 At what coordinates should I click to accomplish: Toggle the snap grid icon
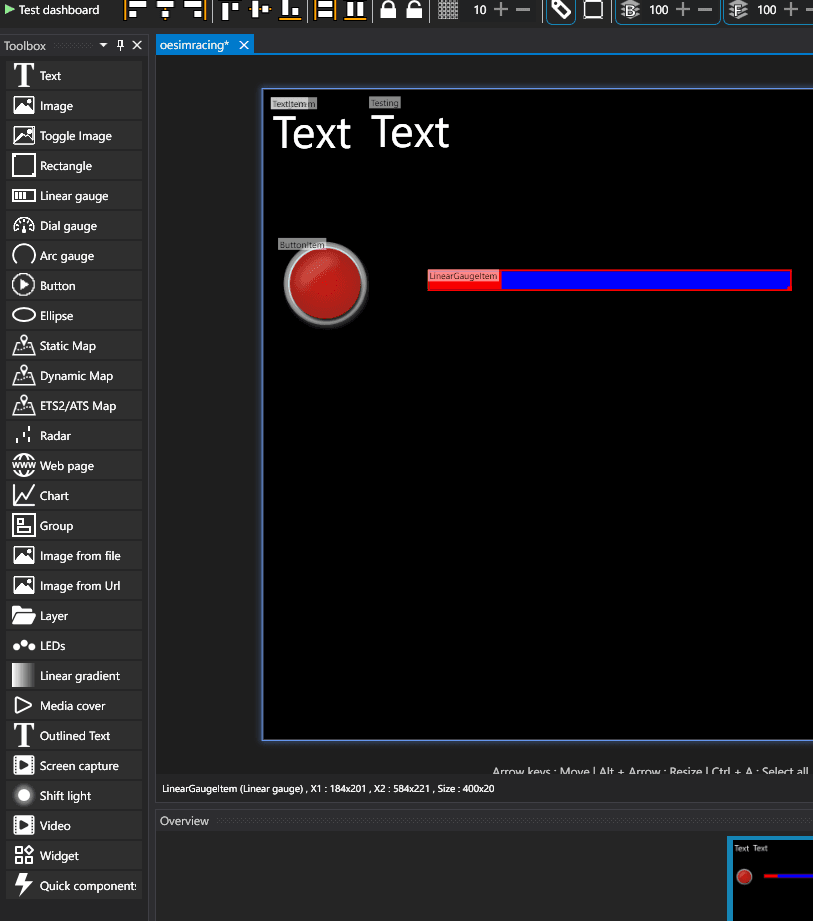click(x=448, y=10)
